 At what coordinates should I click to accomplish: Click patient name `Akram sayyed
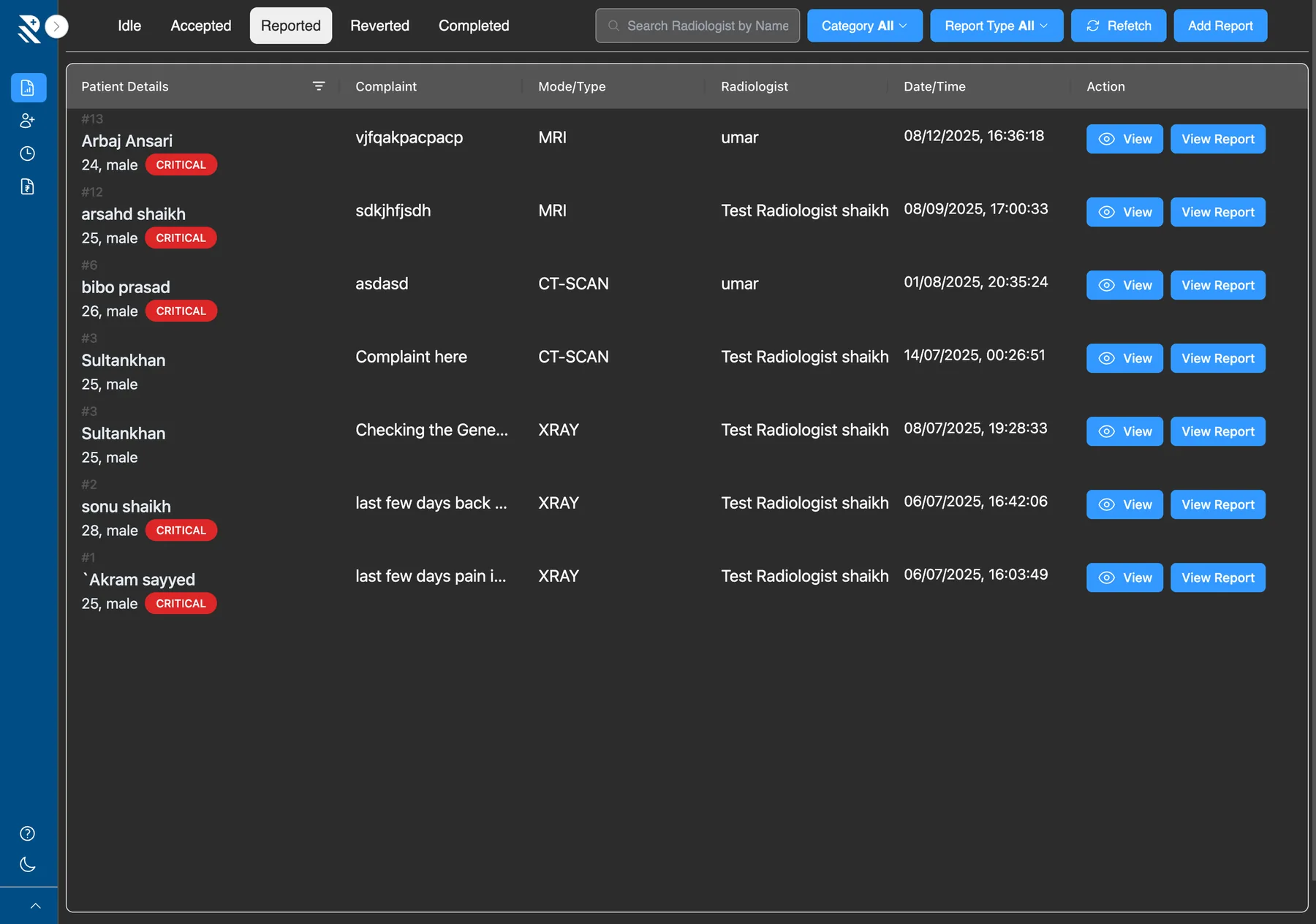[x=138, y=580]
